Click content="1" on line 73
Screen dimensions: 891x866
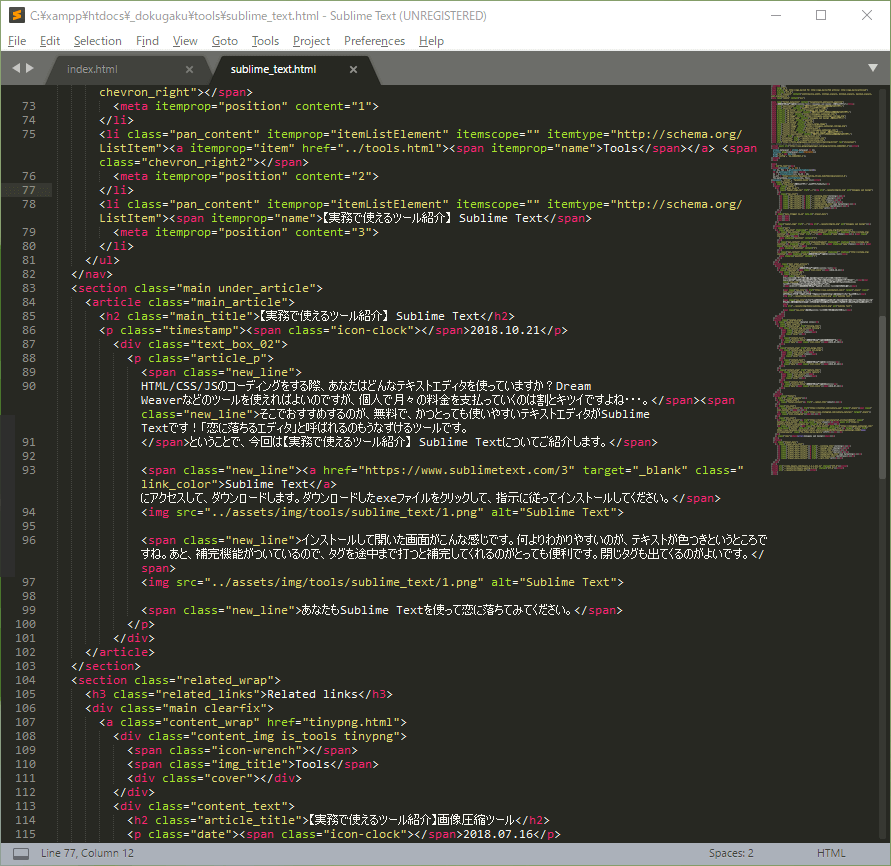click(x=334, y=106)
